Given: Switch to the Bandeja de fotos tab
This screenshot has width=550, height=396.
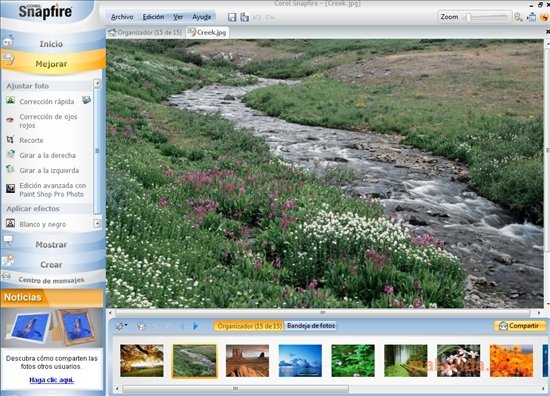Looking at the screenshot, I should tap(311, 326).
